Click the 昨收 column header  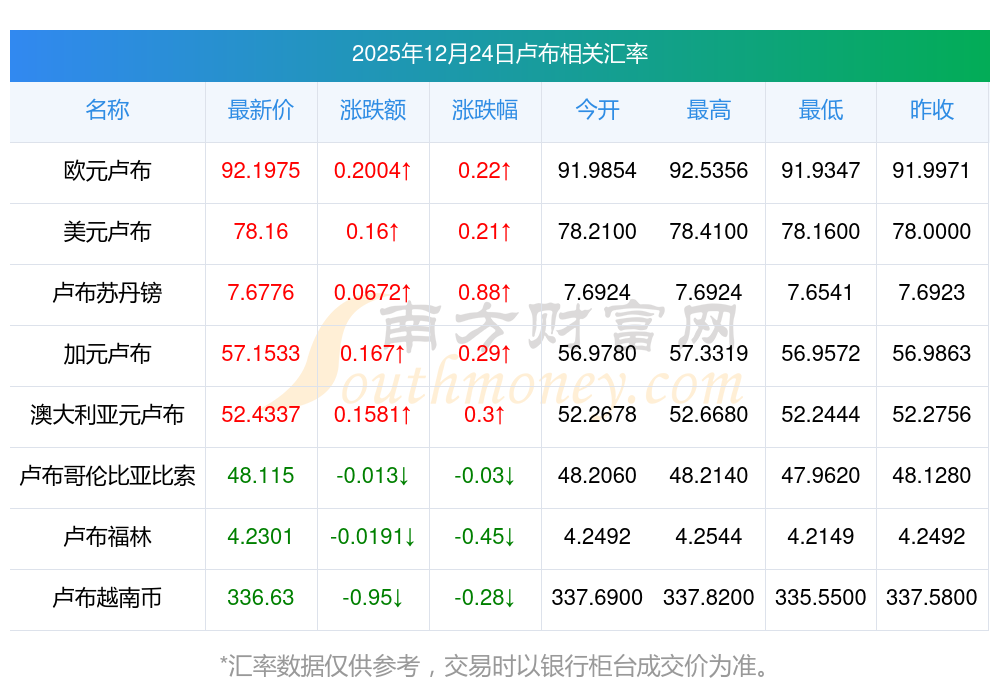click(x=932, y=110)
